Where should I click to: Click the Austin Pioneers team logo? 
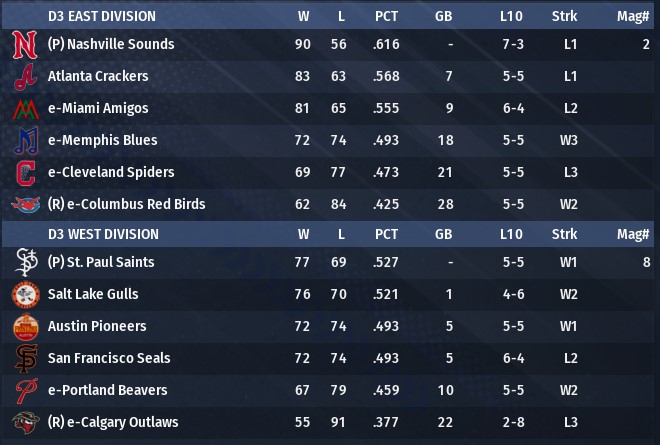coord(24,326)
